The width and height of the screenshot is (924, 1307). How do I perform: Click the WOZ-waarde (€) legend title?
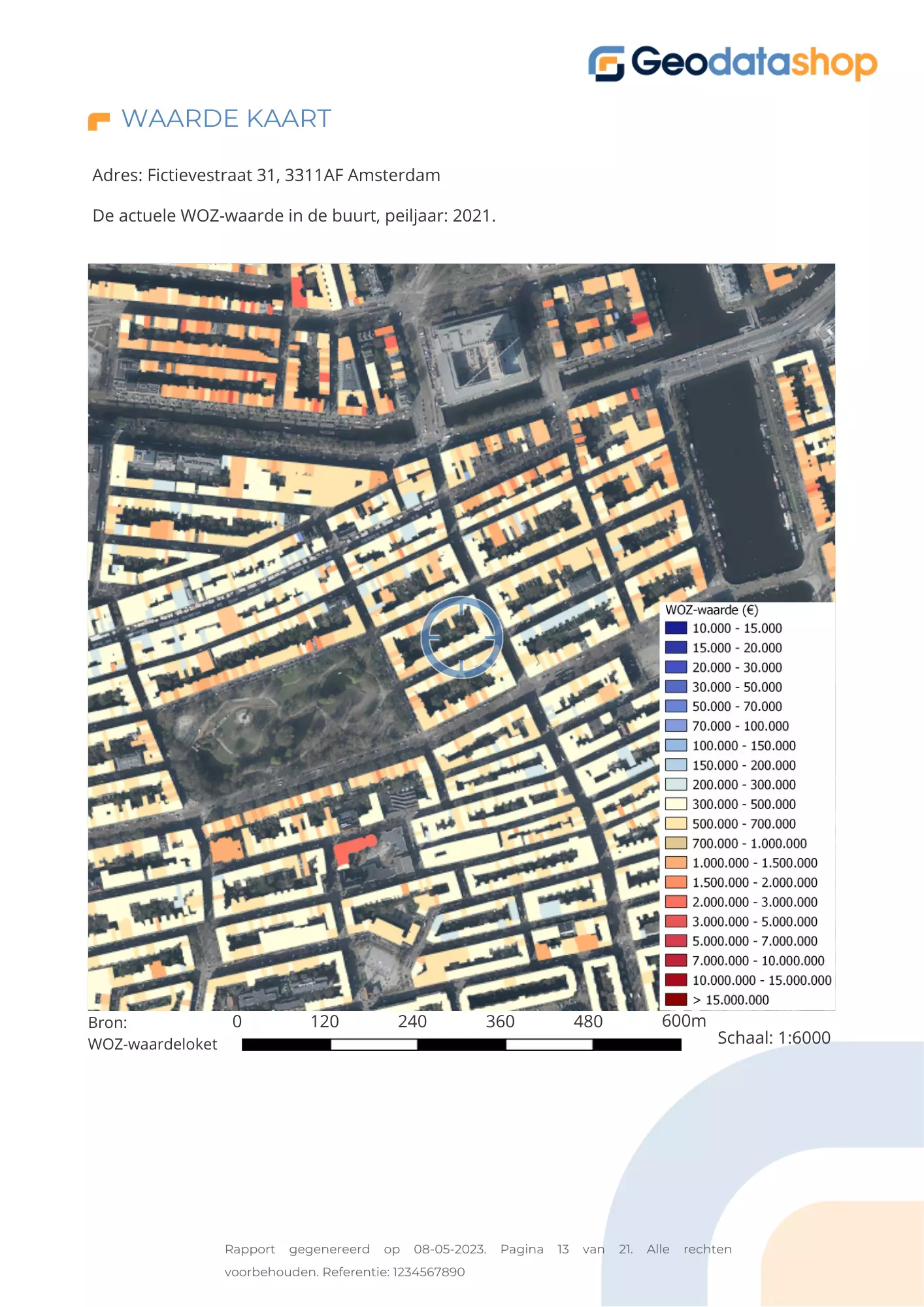pos(711,610)
